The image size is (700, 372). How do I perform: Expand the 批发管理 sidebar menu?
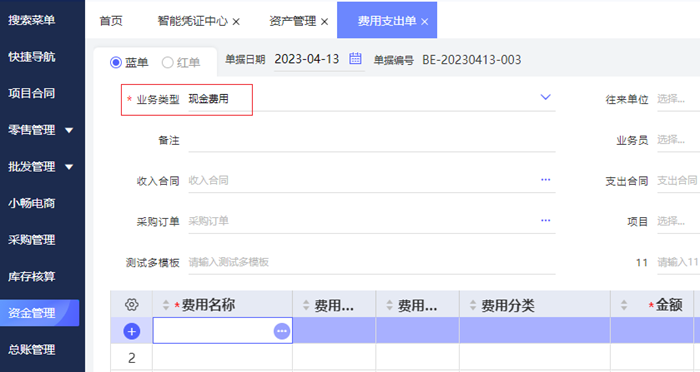coord(69,167)
